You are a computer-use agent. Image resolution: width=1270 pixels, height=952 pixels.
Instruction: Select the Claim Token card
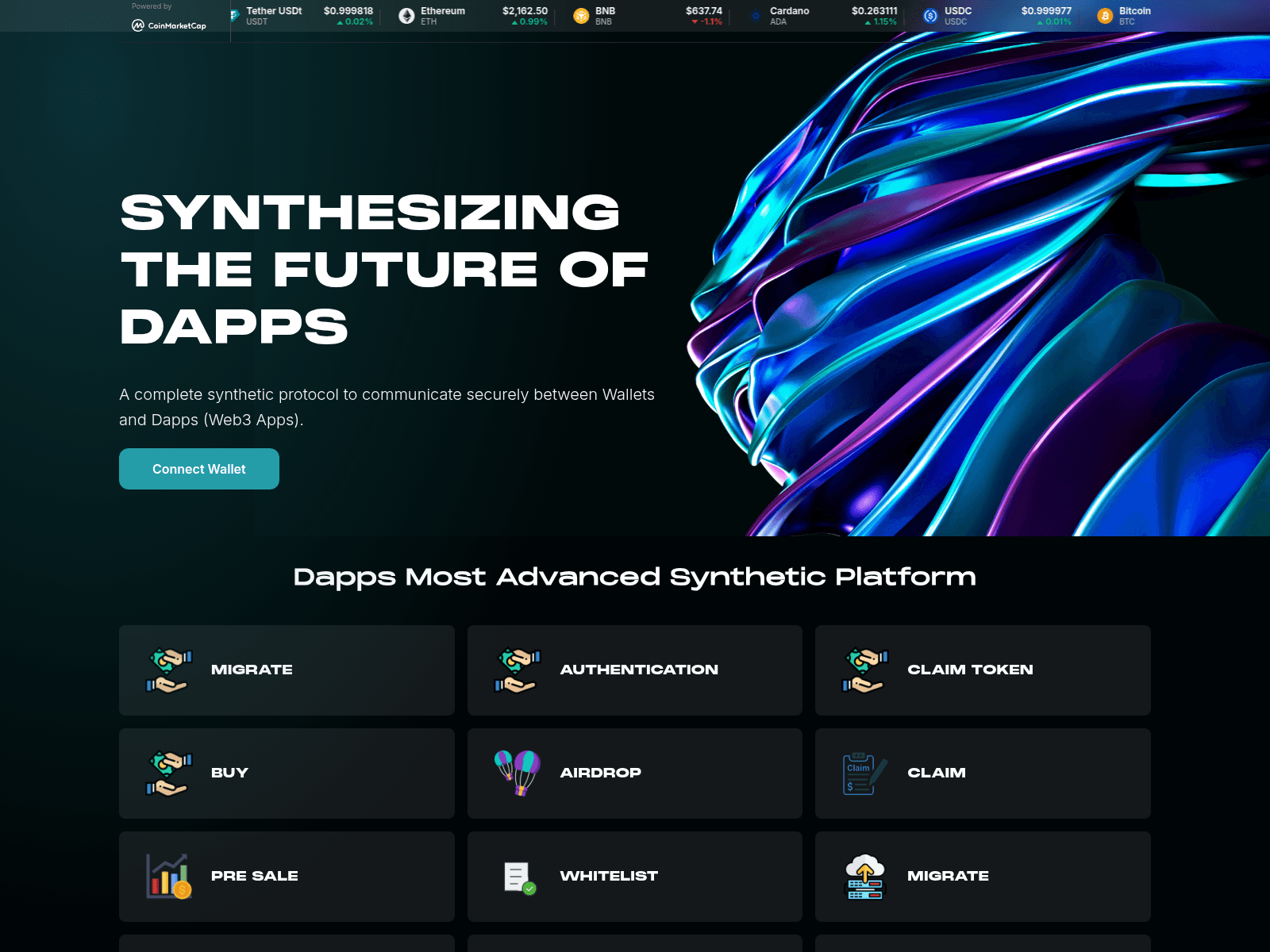click(982, 670)
